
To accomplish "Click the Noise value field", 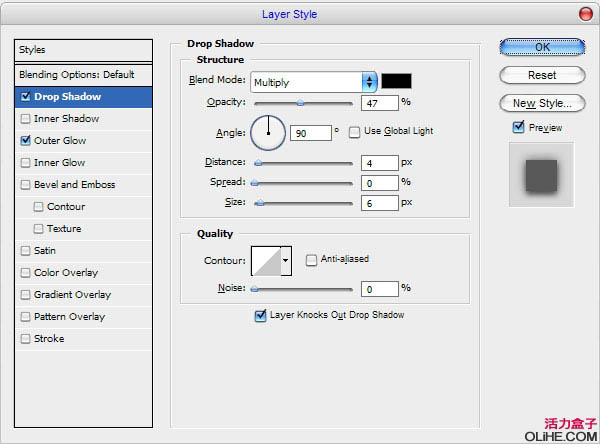I will click(380, 289).
